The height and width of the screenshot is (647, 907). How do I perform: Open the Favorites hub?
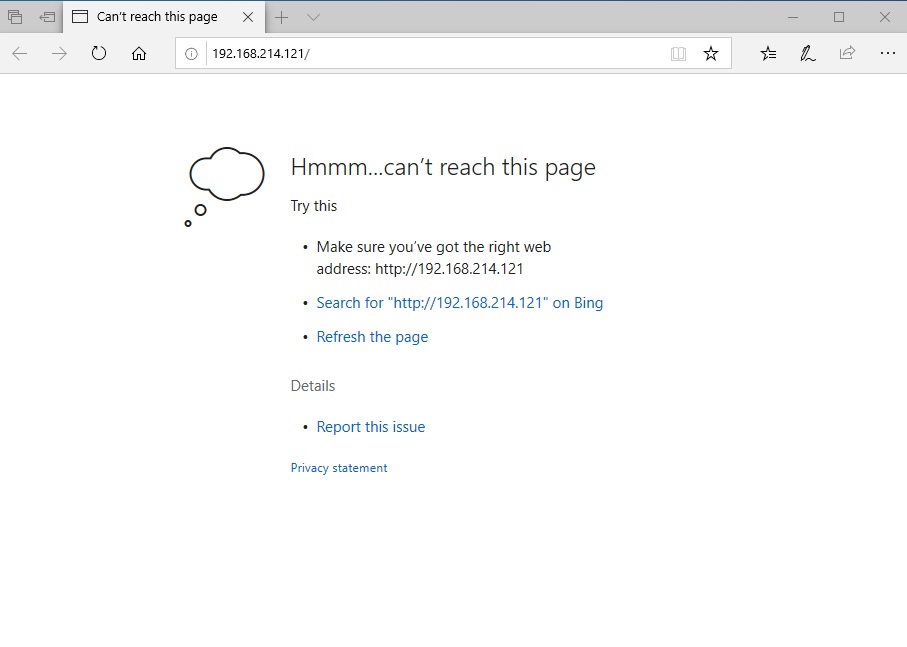pos(768,53)
